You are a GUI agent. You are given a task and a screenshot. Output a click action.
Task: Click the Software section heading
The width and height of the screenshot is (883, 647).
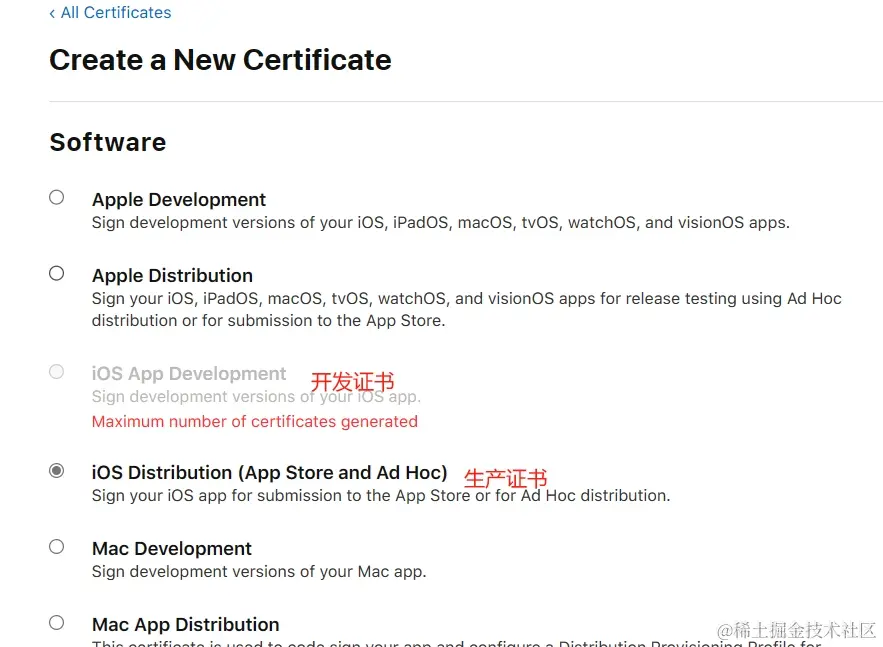pyautogui.click(x=108, y=142)
